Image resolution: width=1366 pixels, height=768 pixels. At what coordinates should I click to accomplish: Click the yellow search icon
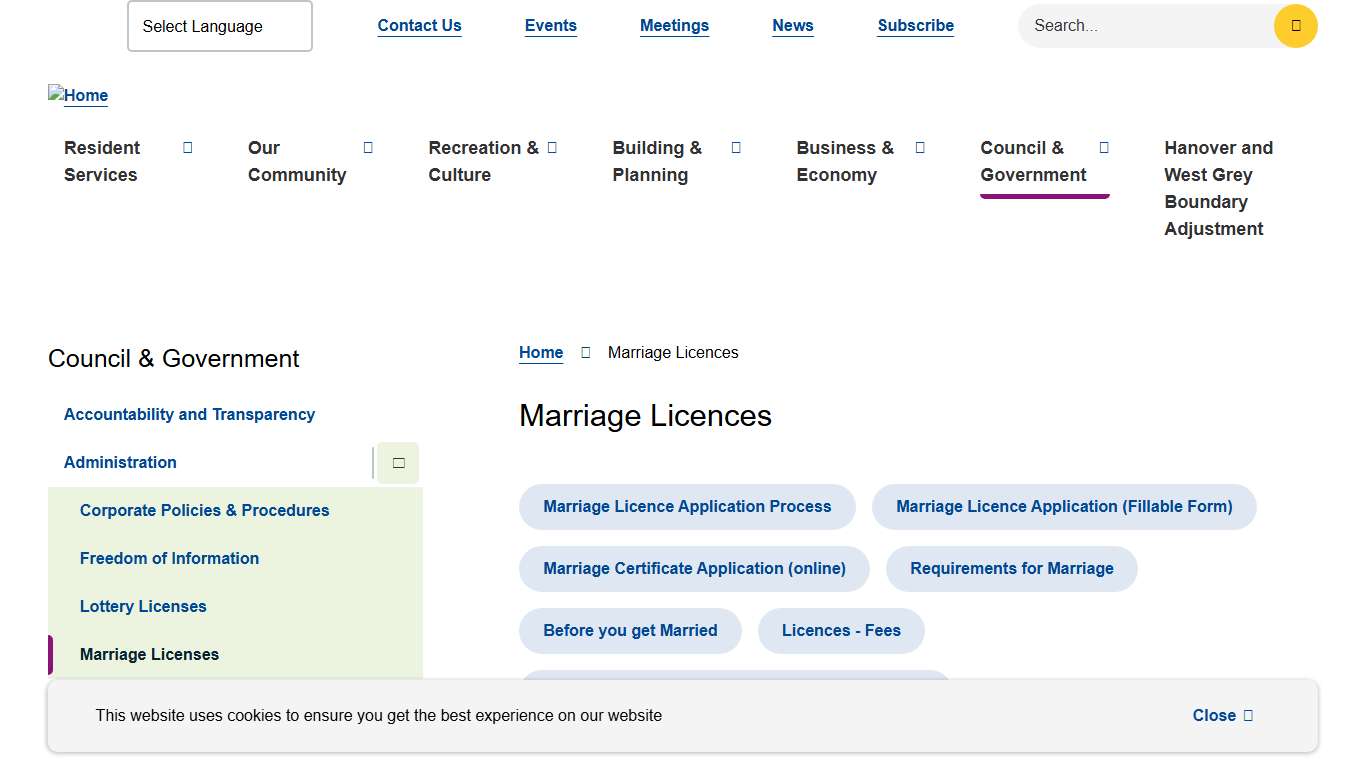pyautogui.click(x=1295, y=26)
